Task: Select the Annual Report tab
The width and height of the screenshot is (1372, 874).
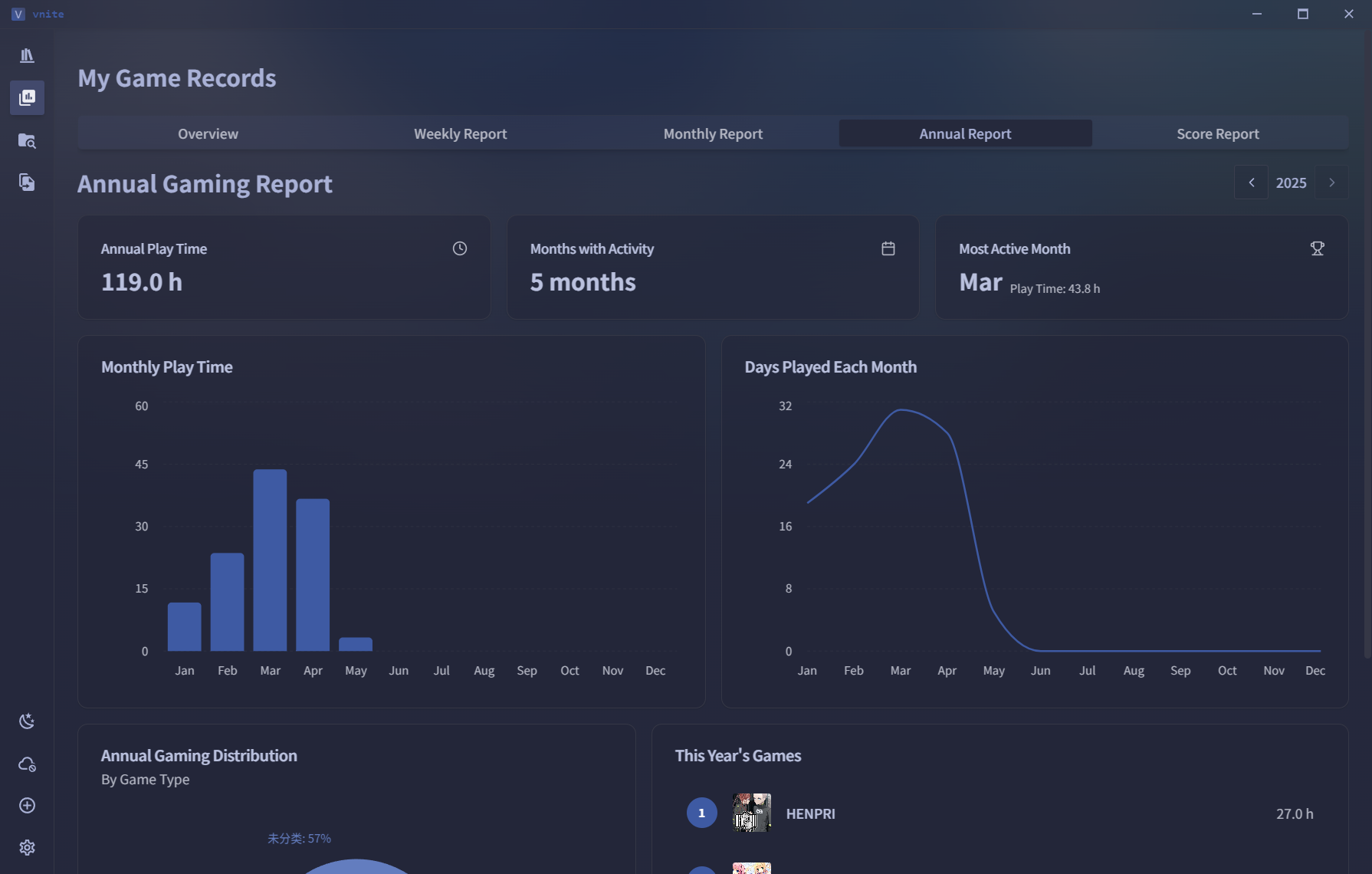Action: pos(966,133)
